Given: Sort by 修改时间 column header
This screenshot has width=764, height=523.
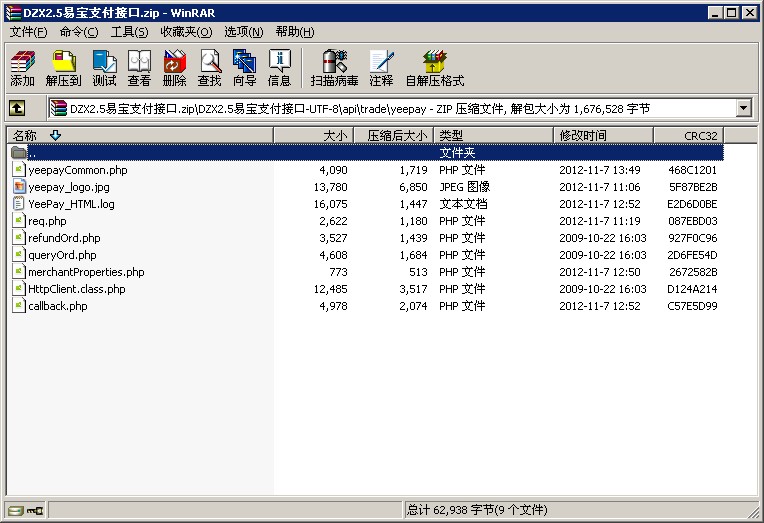Looking at the screenshot, I should (x=604, y=135).
